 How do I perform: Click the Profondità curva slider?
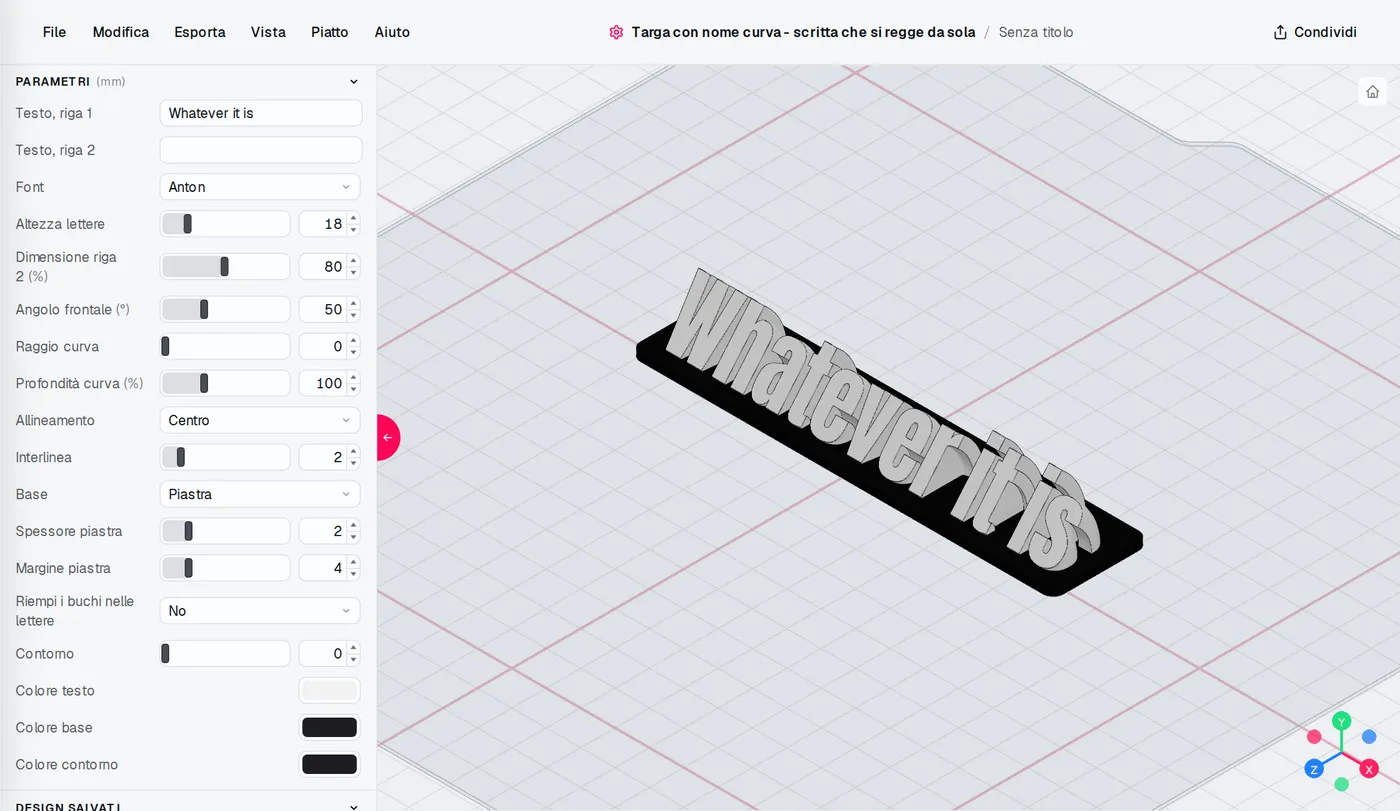coord(225,383)
